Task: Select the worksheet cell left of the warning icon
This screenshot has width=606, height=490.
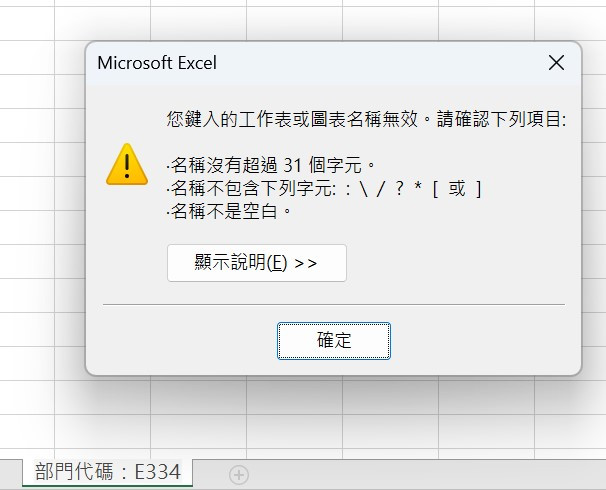Action: [x=27, y=159]
